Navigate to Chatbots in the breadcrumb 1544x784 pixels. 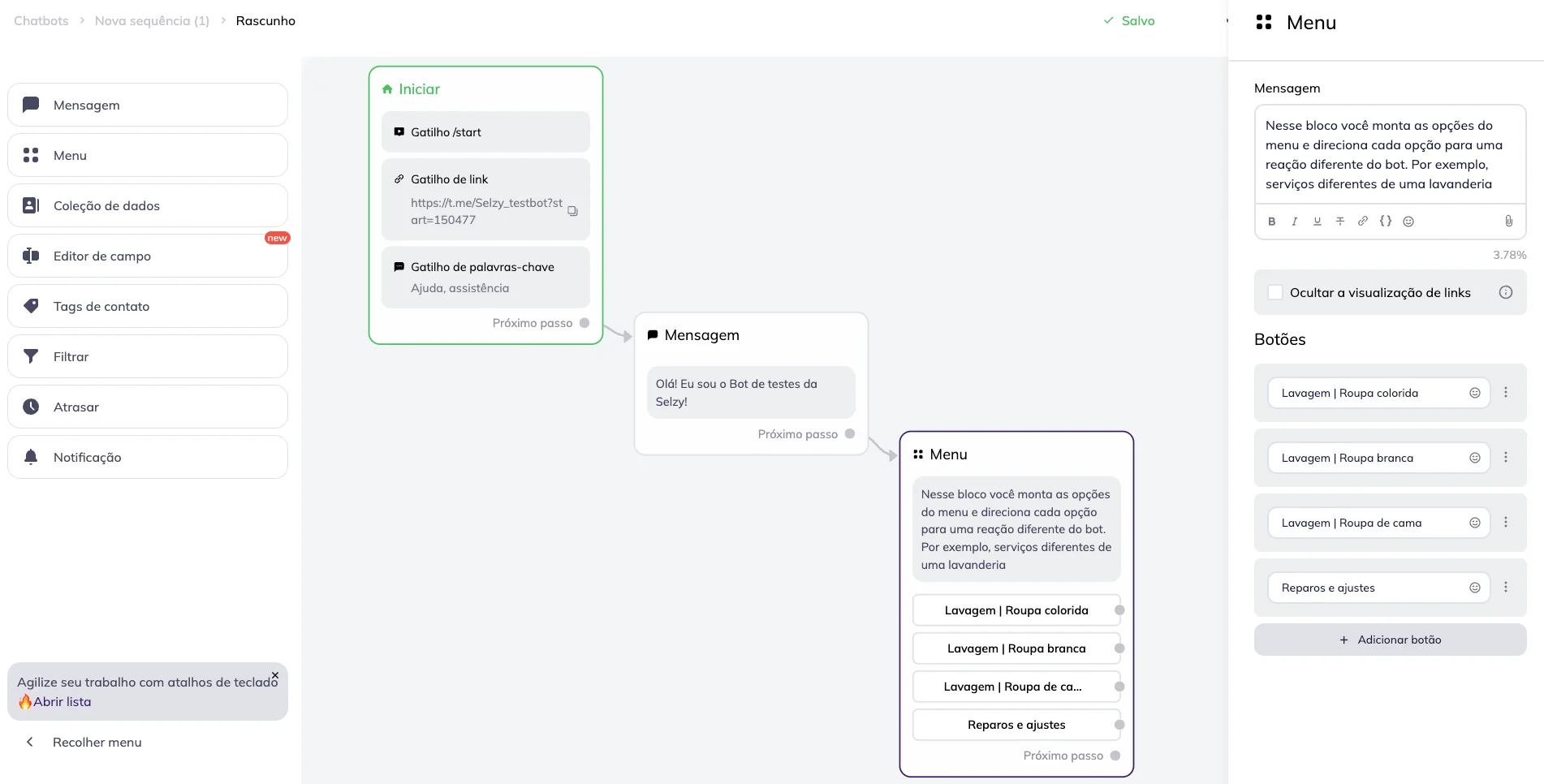pyautogui.click(x=41, y=20)
